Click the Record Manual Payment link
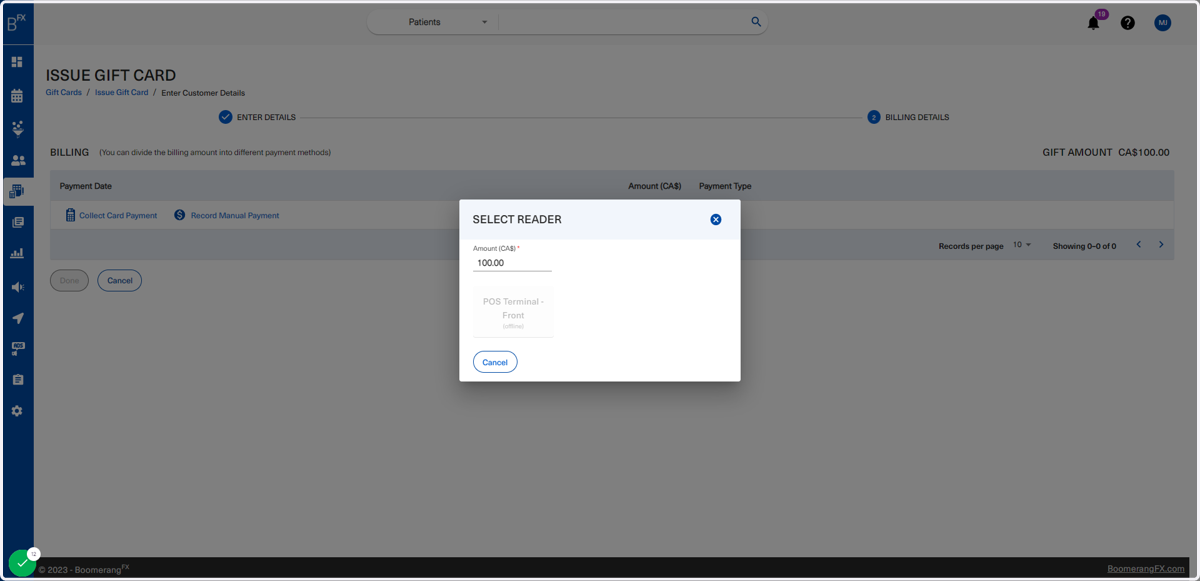This screenshot has height=581, width=1200. coord(235,216)
